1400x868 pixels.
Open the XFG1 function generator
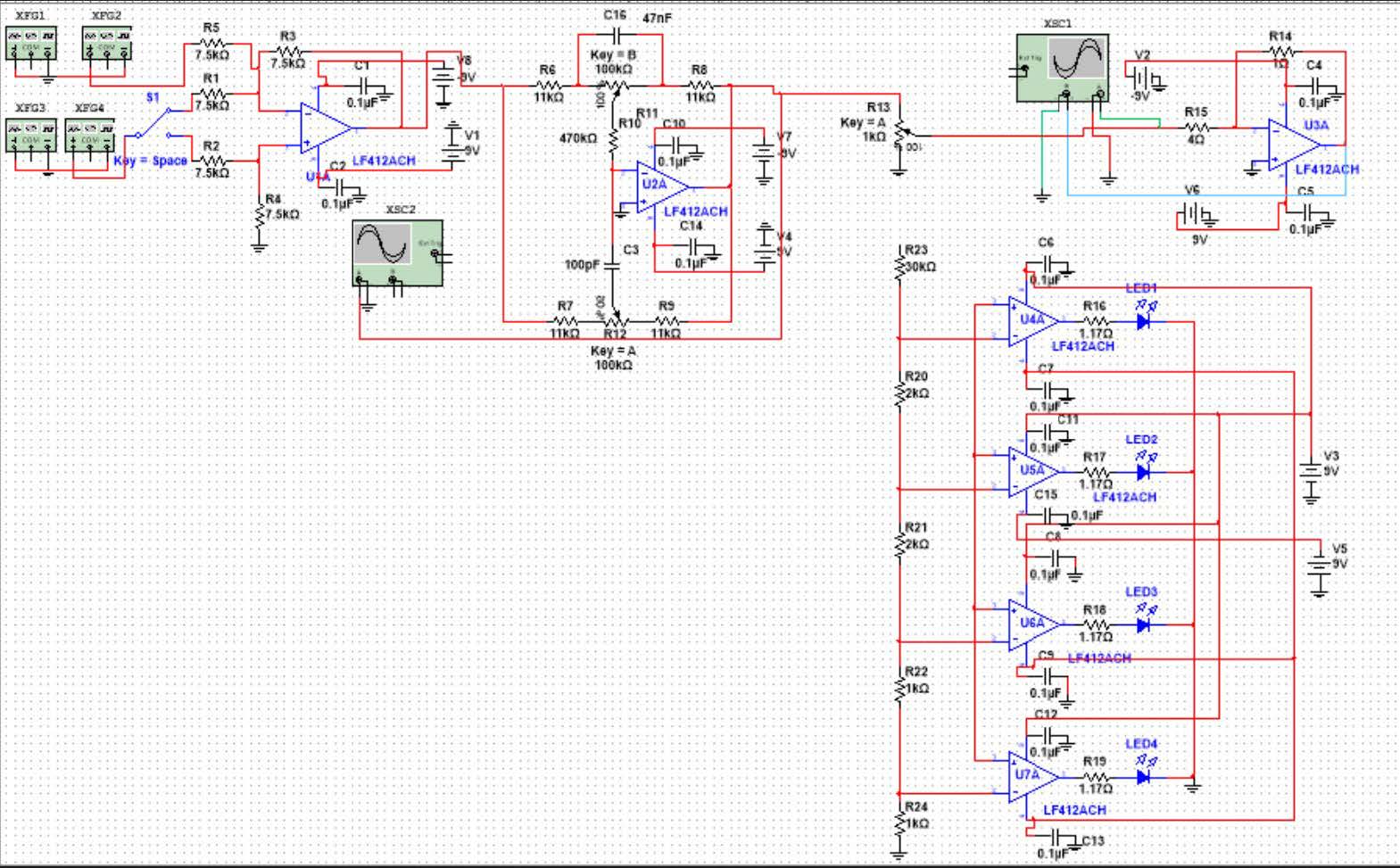(x=30, y=42)
